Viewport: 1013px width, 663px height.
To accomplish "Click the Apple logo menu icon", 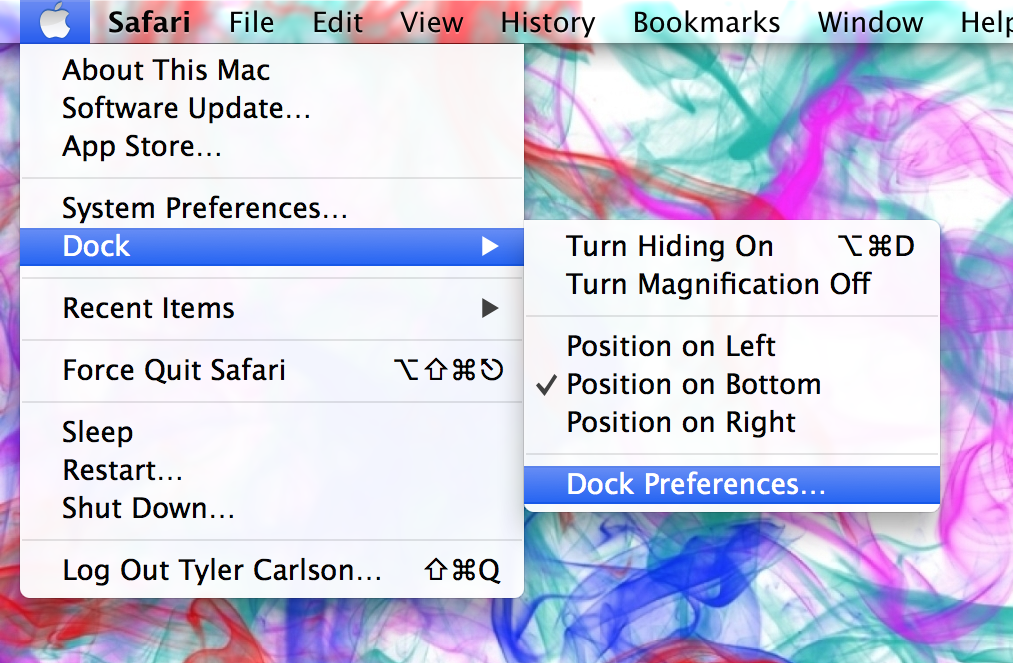I will (x=55, y=21).
